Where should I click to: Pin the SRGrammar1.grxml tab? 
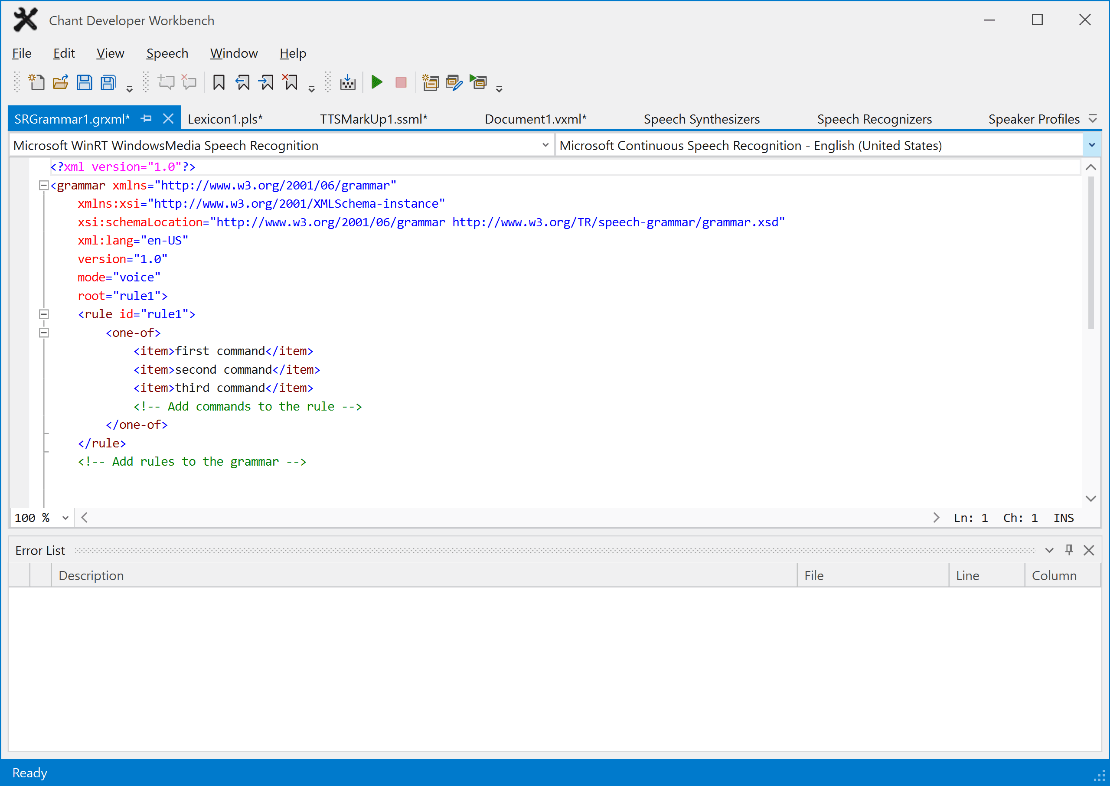147,119
